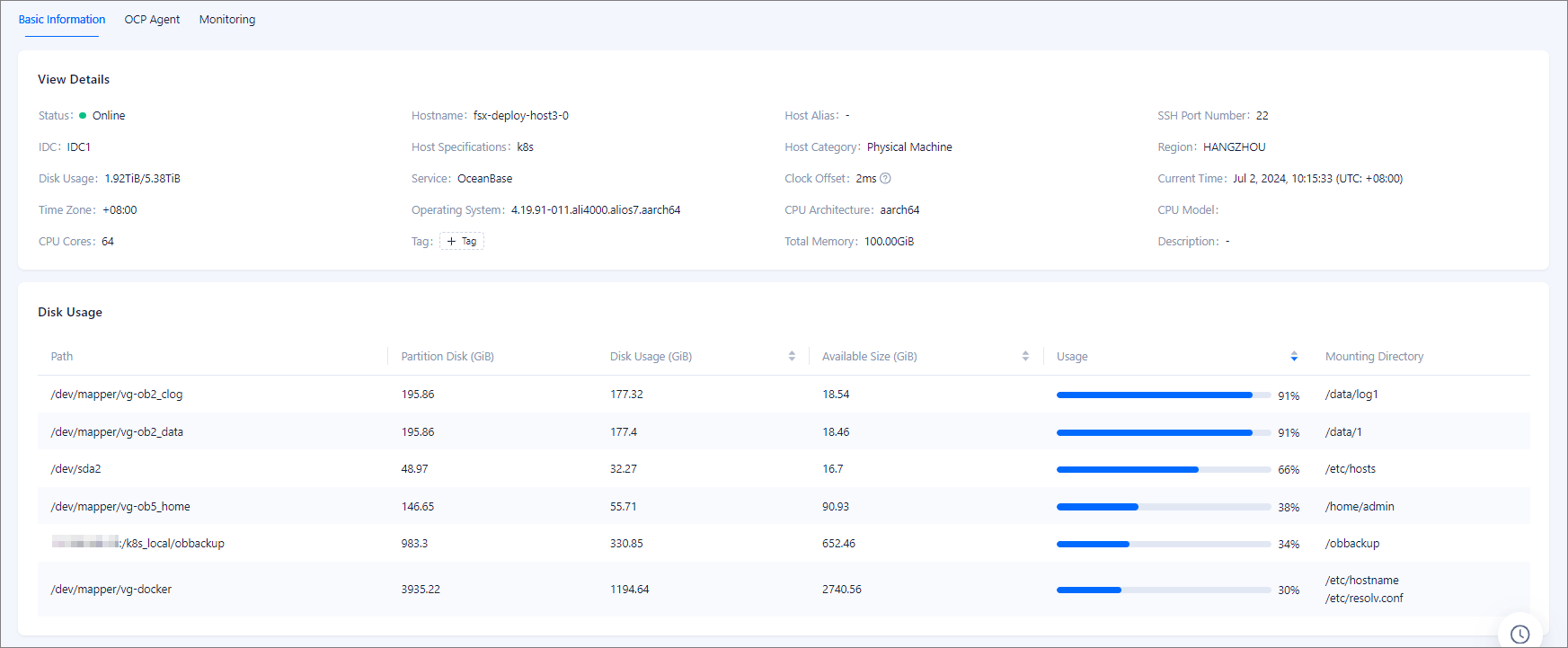Select the /dev/mapper/vg-ob2_data path row
Image resolution: width=1568 pixels, height=648 pixels.
point(117,432)
